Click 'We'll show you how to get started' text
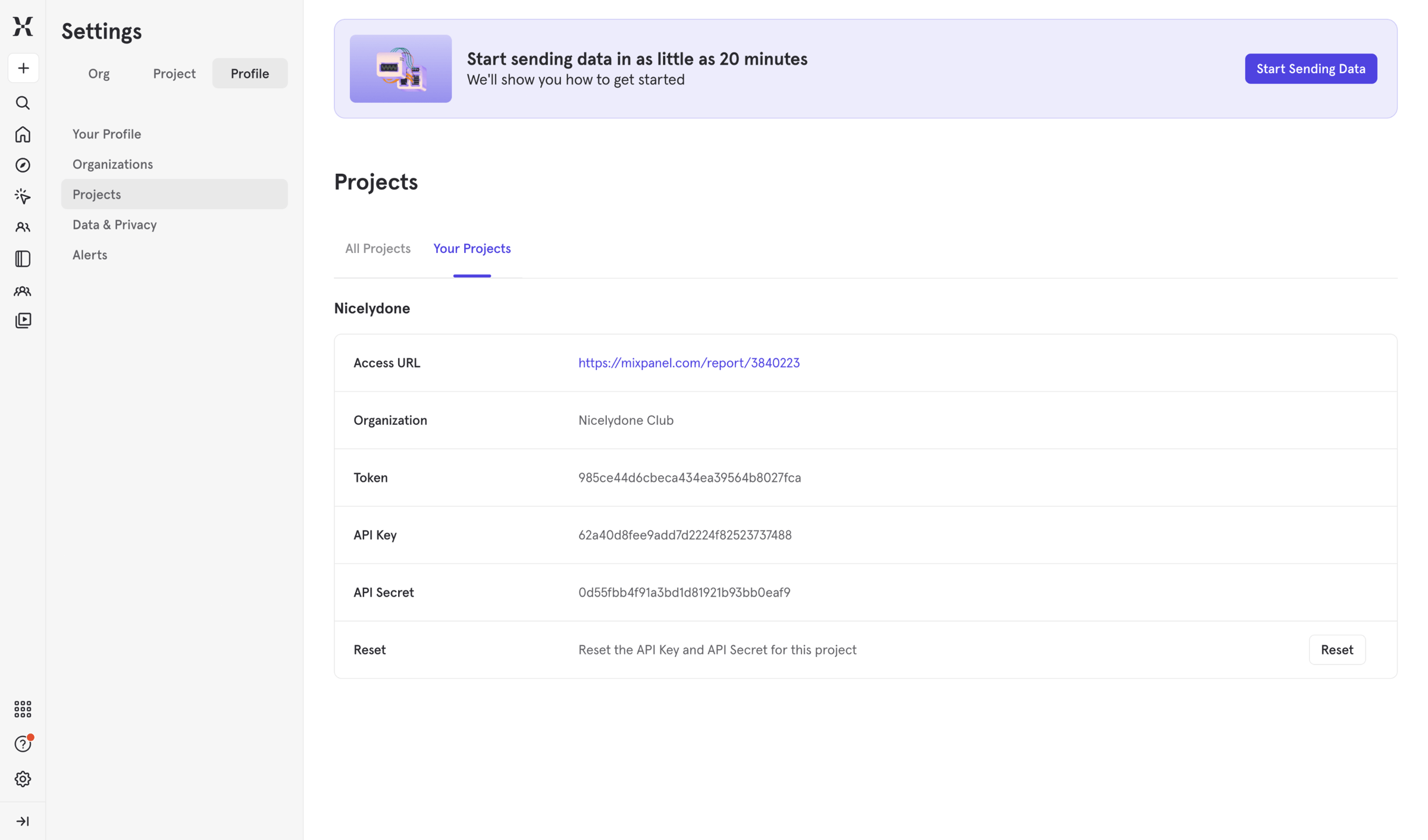Screen dimensions: 1428x840 point(575,80)
